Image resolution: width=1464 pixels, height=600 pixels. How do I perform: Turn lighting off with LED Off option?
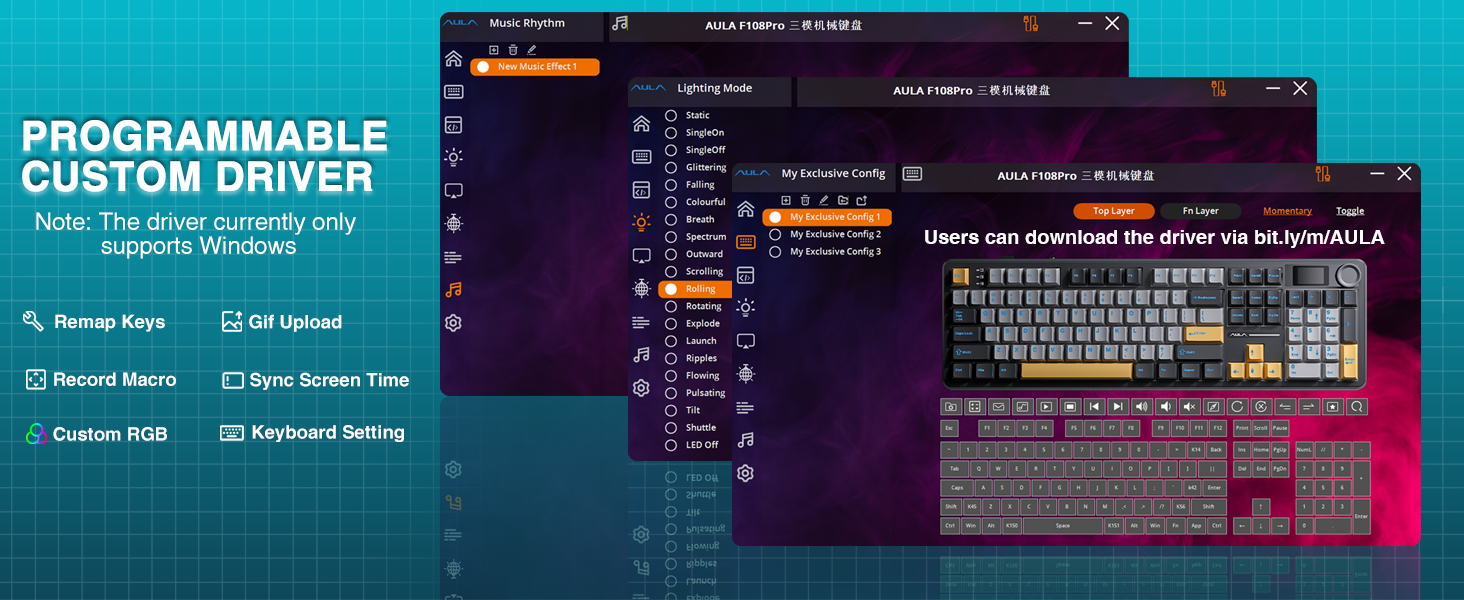[x=671, y=445]
